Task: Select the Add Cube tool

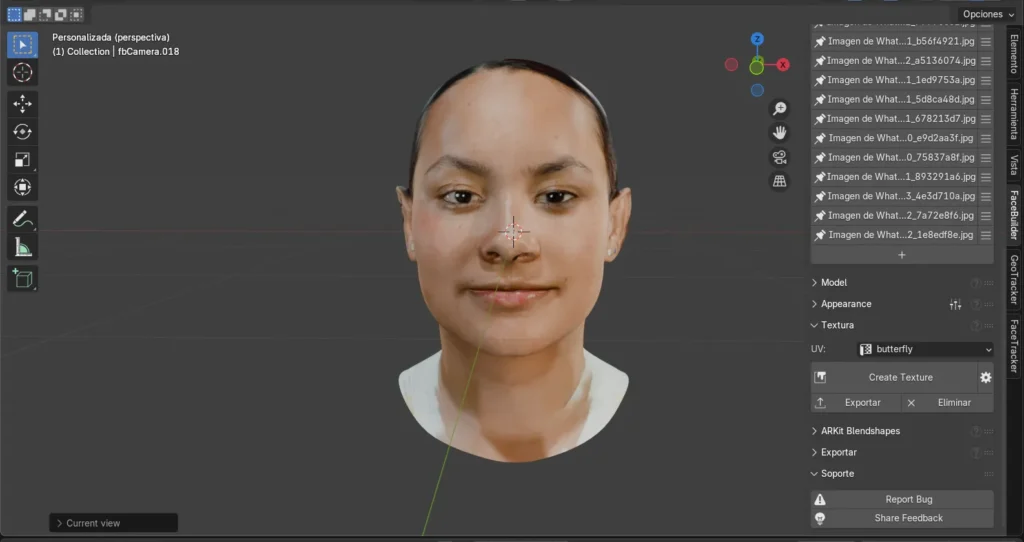Action: [x=22, y=278]
